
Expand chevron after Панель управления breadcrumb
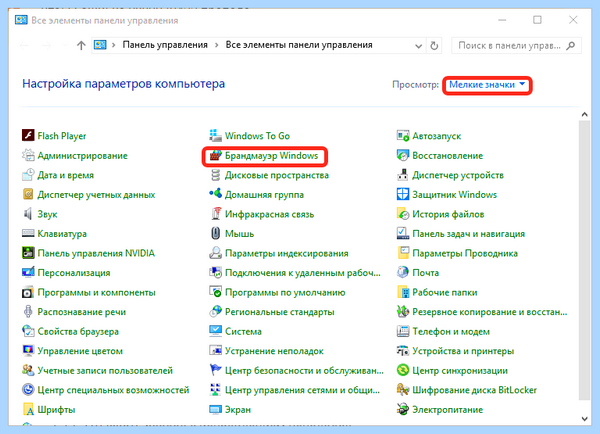pyautogui.click(x=217, y=45)
